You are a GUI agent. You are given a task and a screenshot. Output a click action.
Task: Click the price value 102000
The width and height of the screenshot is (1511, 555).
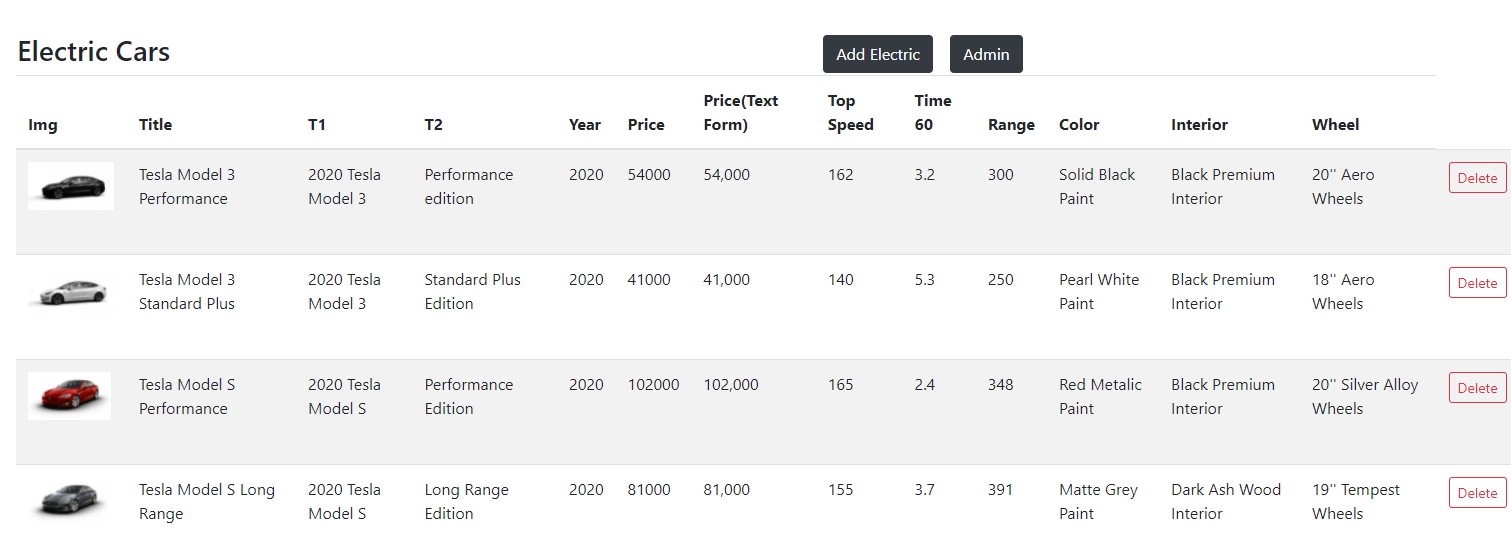[654, 384]
